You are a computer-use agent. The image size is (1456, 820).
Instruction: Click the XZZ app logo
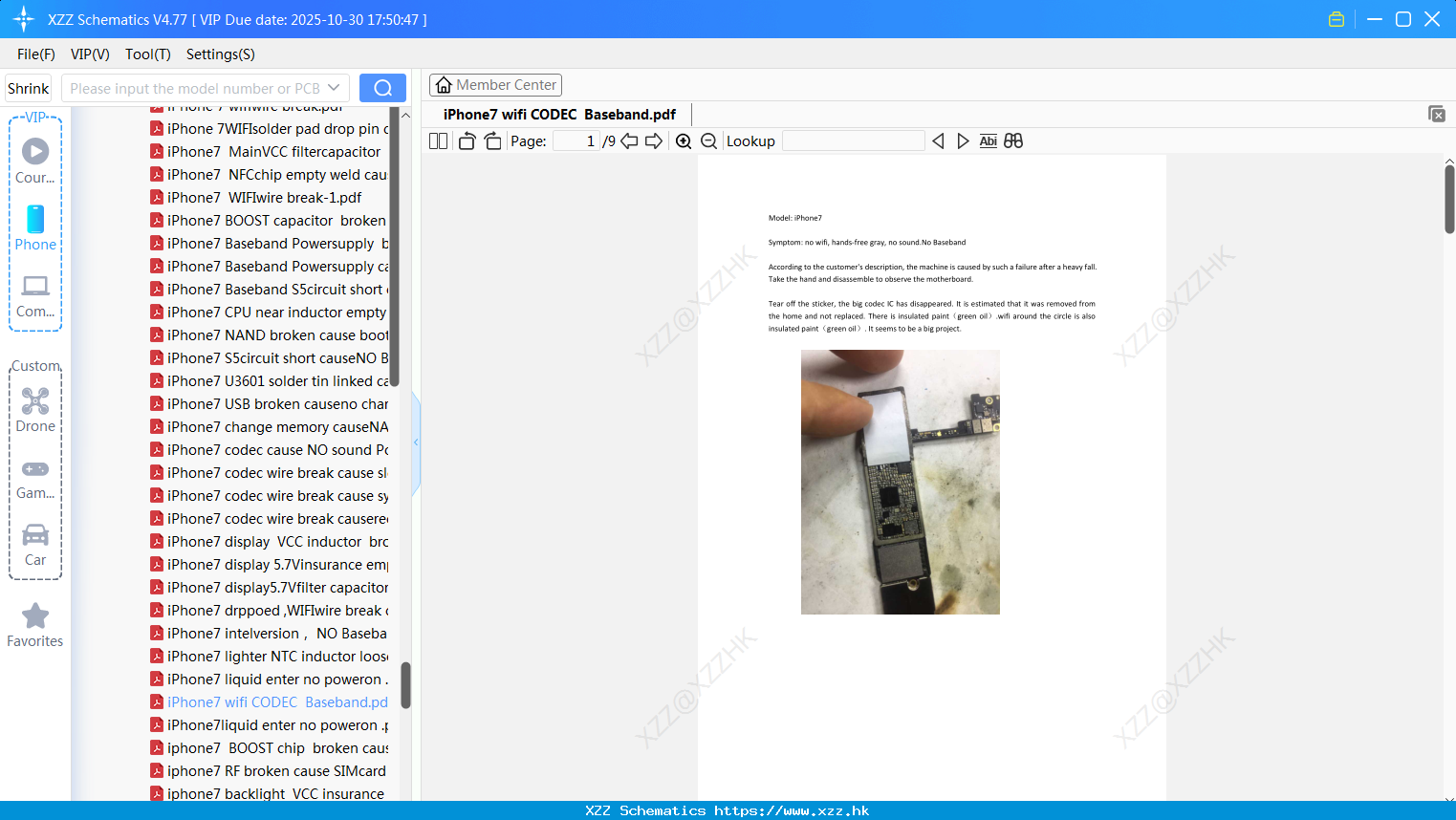24,19
